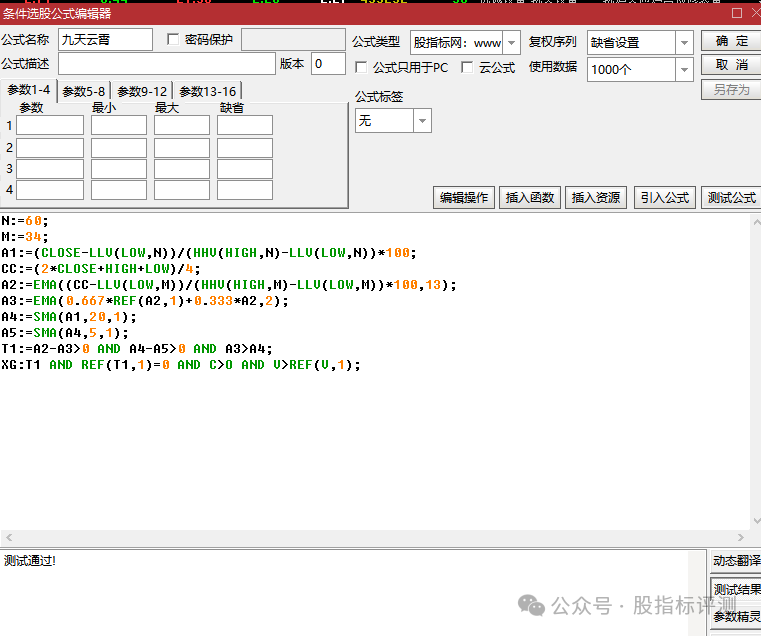Open the 插入函数 dialog
Viewport: 761px width, 636px height.
point(529,197)
